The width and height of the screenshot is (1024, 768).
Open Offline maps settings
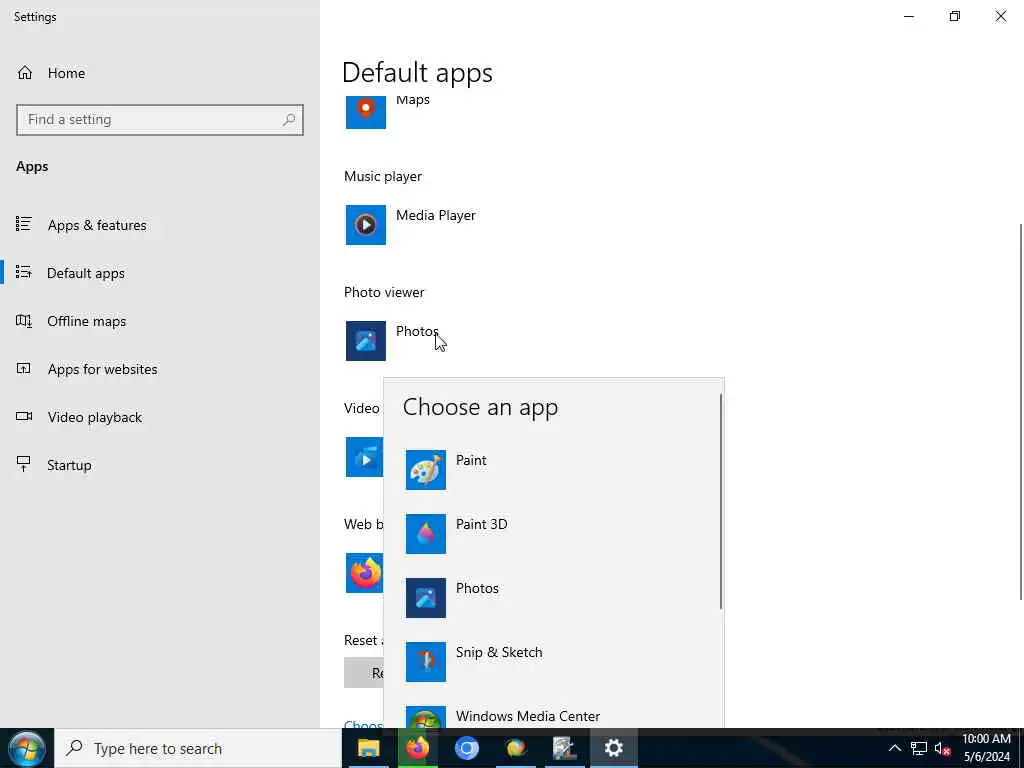click(x=71, y=321)
